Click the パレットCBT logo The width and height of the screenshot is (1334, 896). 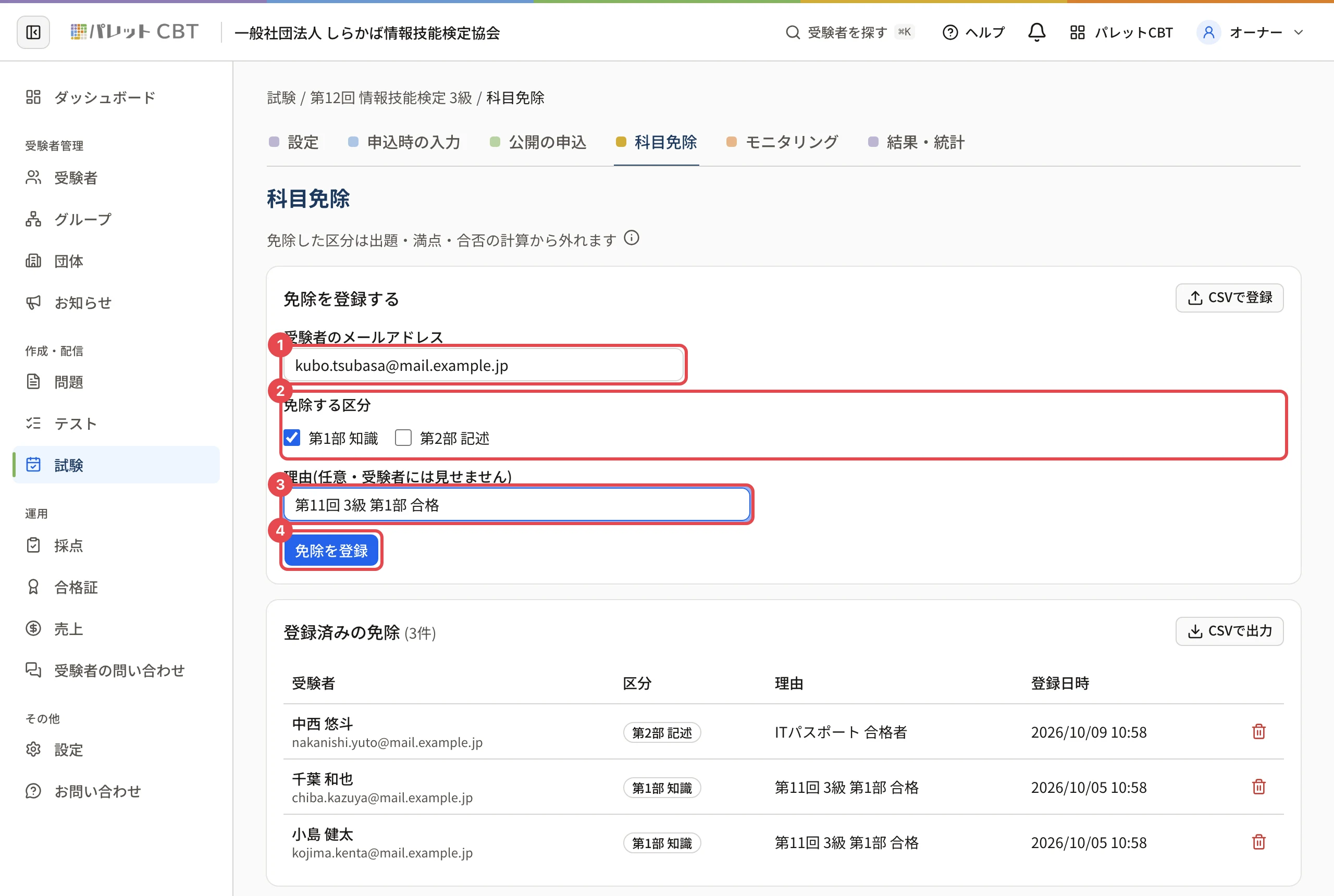[134, 32]
